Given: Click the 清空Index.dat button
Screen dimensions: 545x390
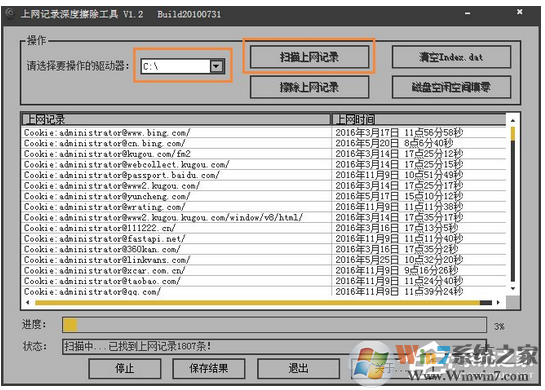Looking at the screenshot, I should click(451, 57).
